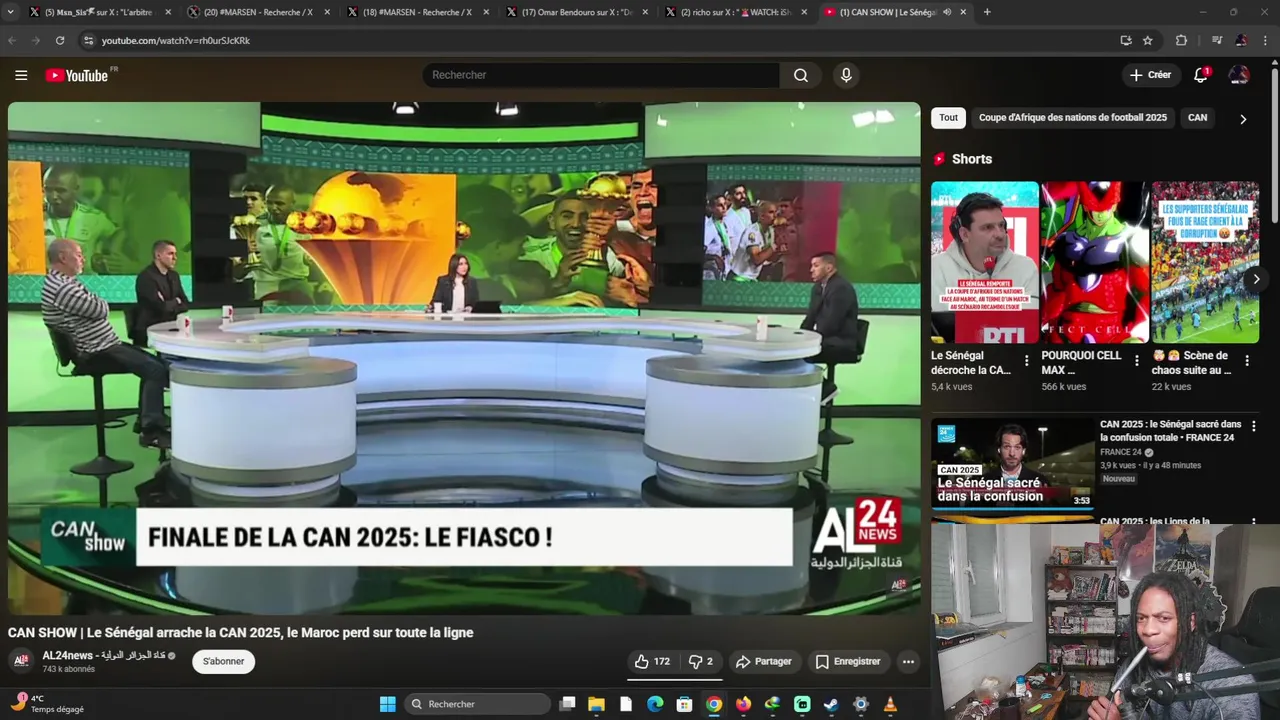The image size is (1280, 720).
Task: Start voice search with the microphone
Action: click(846, 75)
